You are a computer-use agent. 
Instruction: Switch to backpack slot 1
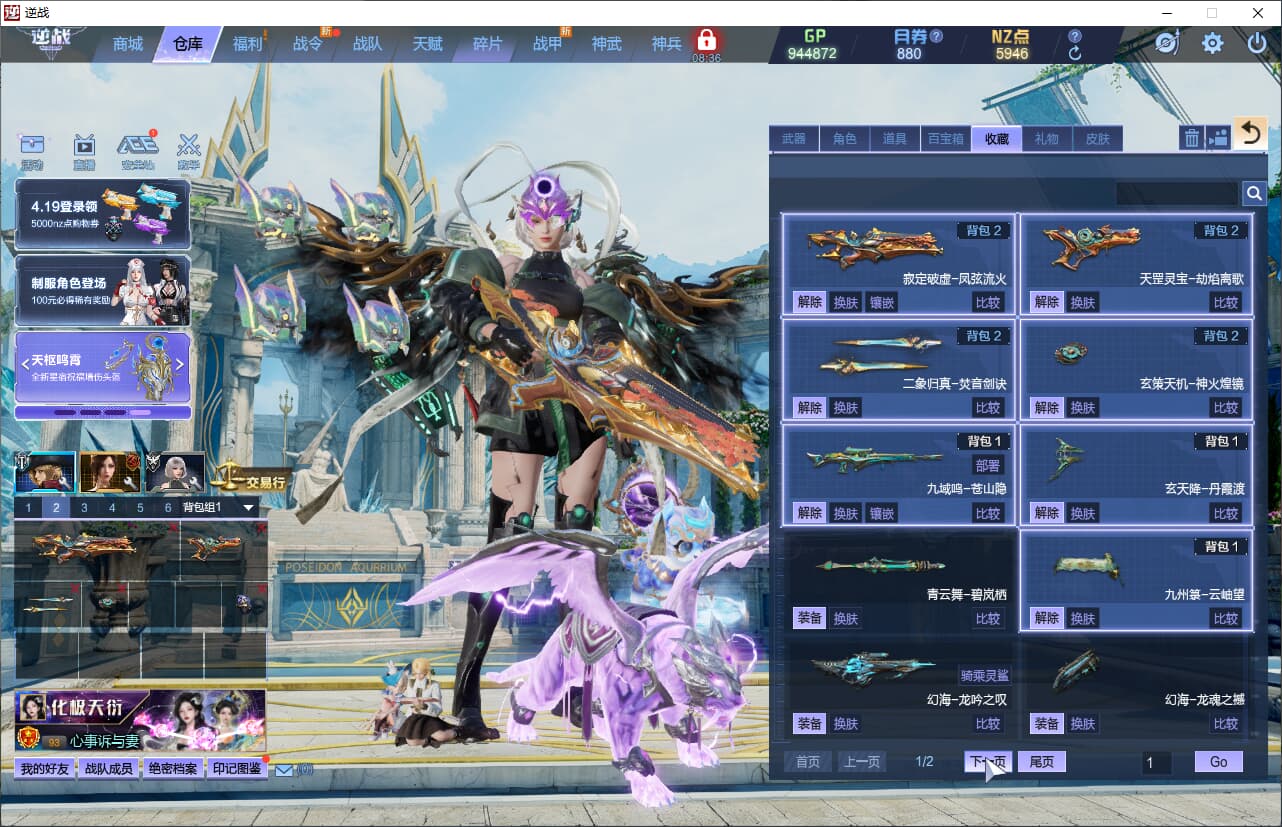point(29,508)
